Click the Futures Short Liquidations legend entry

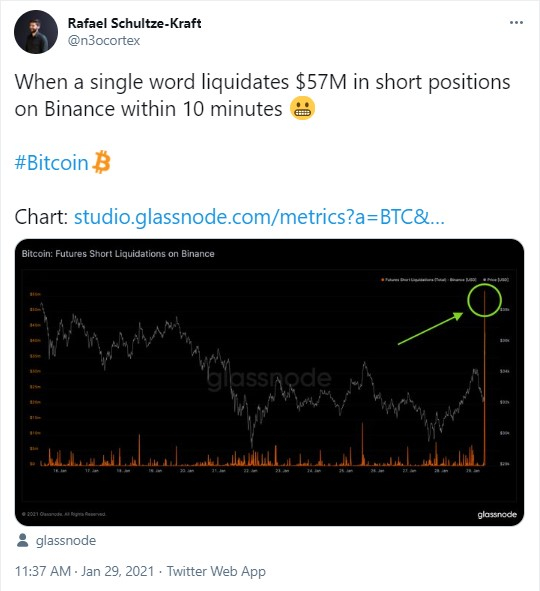[x=429, y=280]
